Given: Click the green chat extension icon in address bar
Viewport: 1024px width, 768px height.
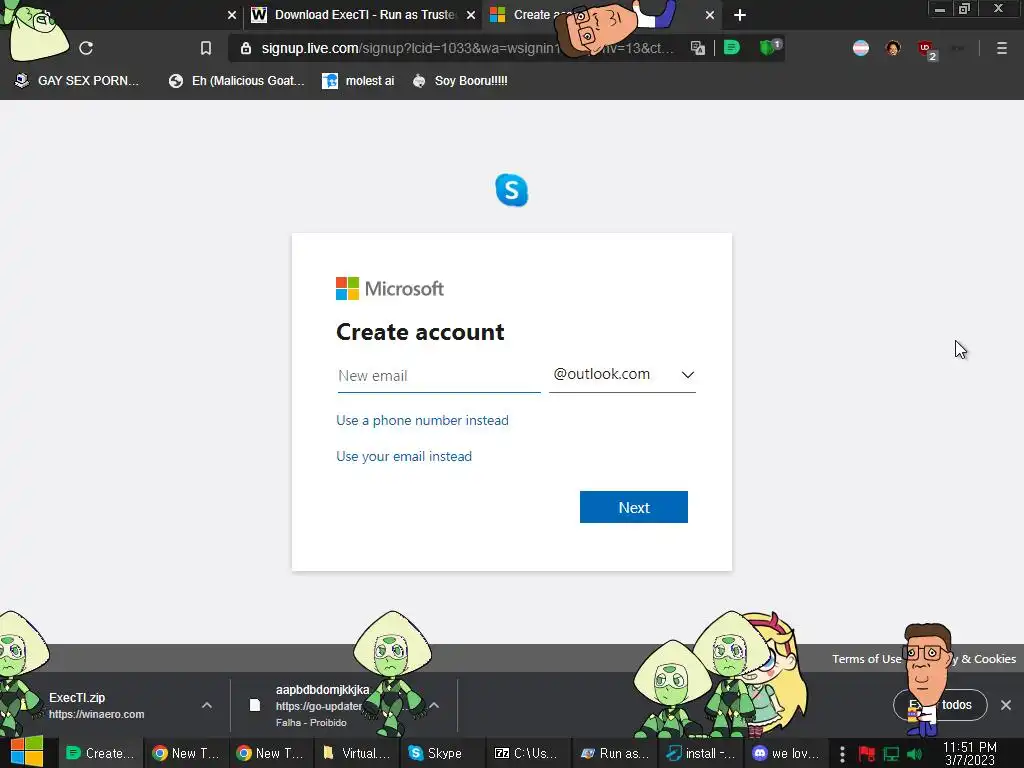Looking at the screenshot, I should pyautogui.click(x=732, y=48).
